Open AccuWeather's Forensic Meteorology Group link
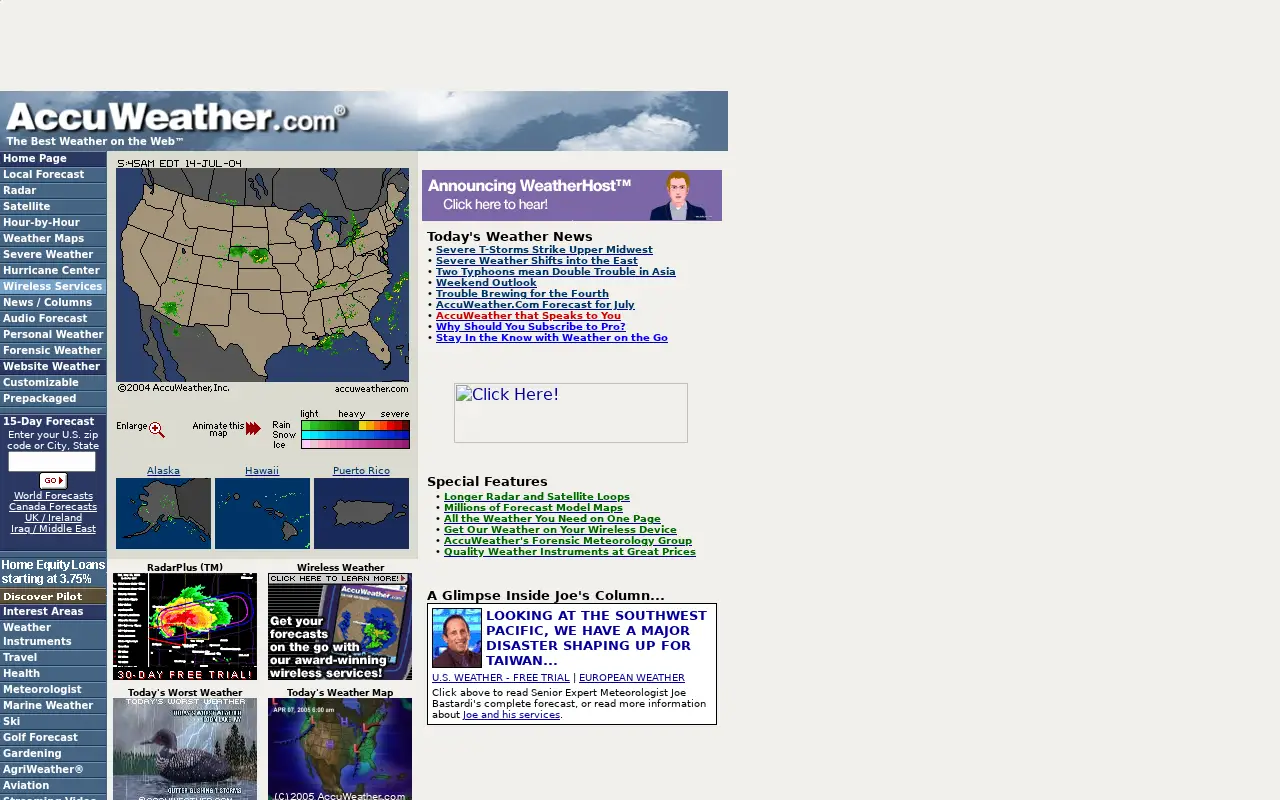 [x=568, y=541]
